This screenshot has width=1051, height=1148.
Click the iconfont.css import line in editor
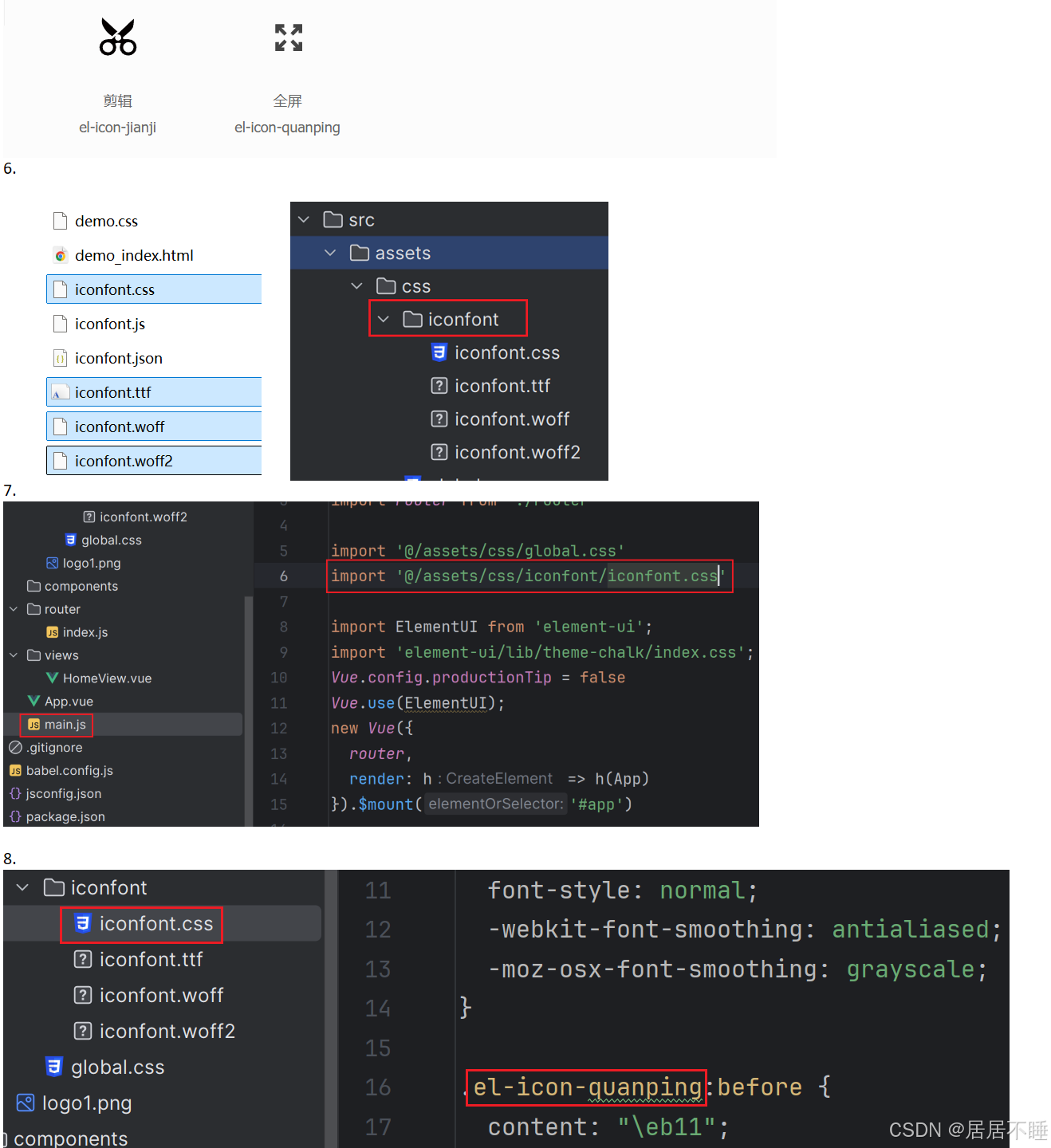click(528, 576)
